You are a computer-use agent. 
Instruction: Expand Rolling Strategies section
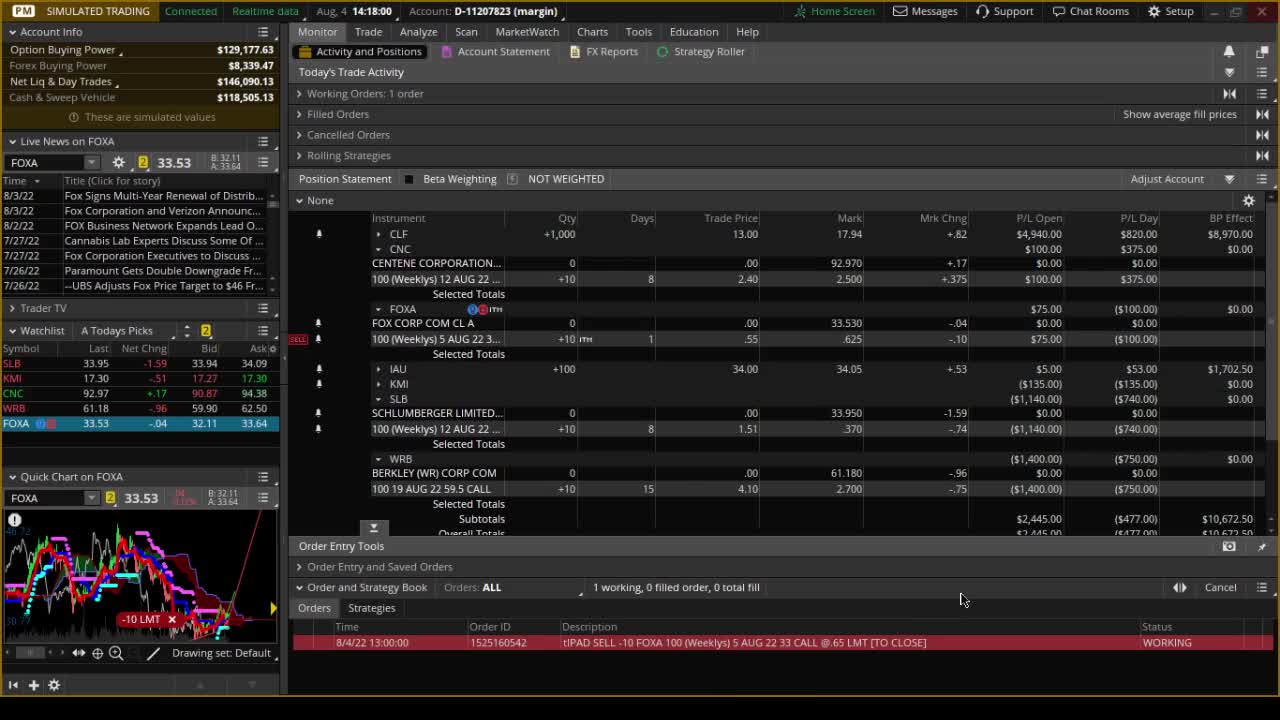point(299,156)
